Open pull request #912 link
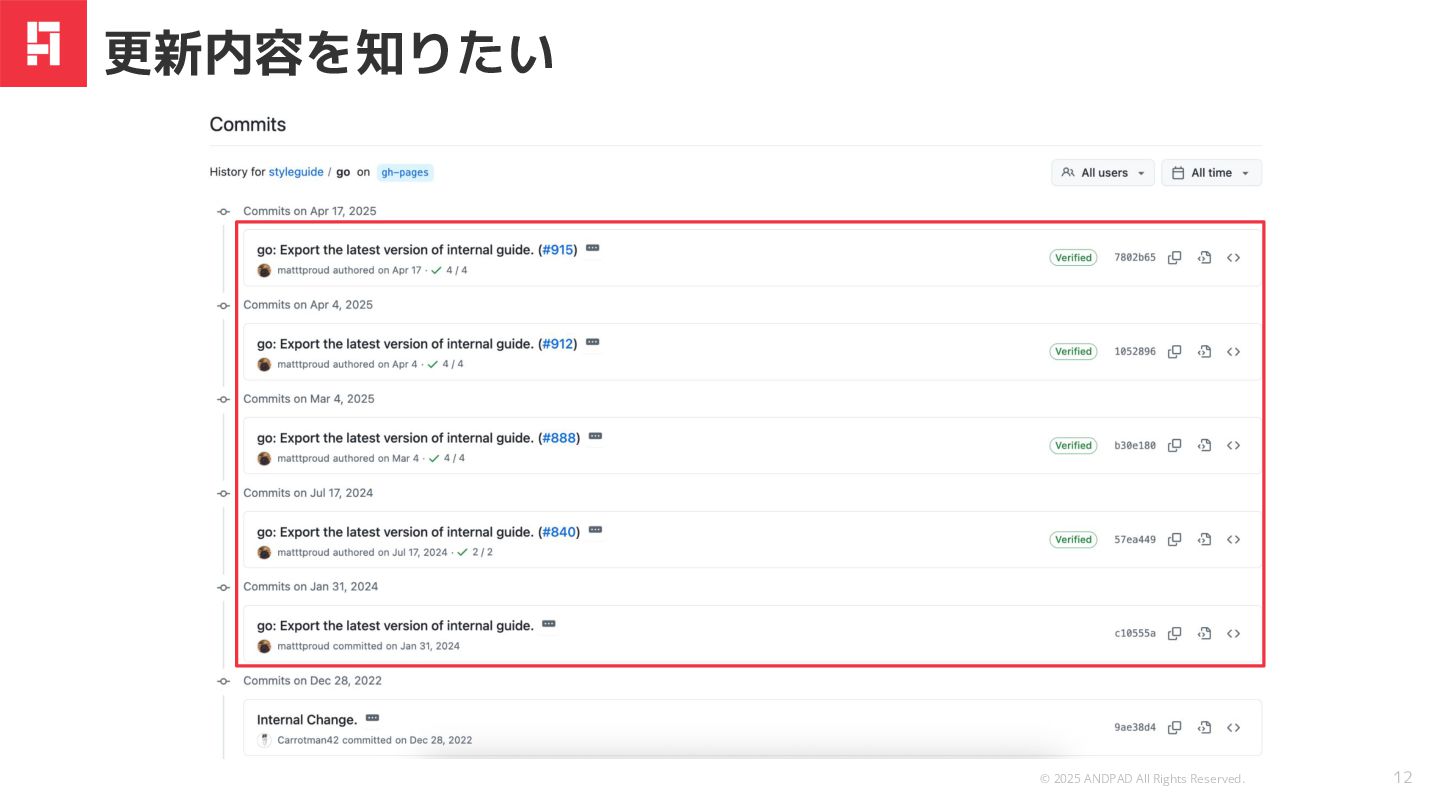 pyautogui.click(x=558, y=344)
